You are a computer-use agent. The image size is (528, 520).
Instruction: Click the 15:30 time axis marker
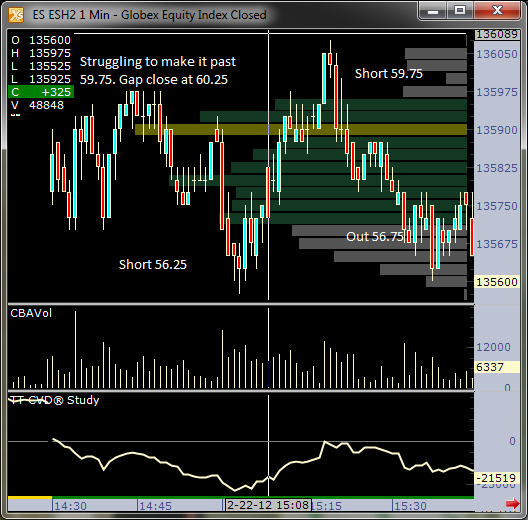[x=410, y=506]
